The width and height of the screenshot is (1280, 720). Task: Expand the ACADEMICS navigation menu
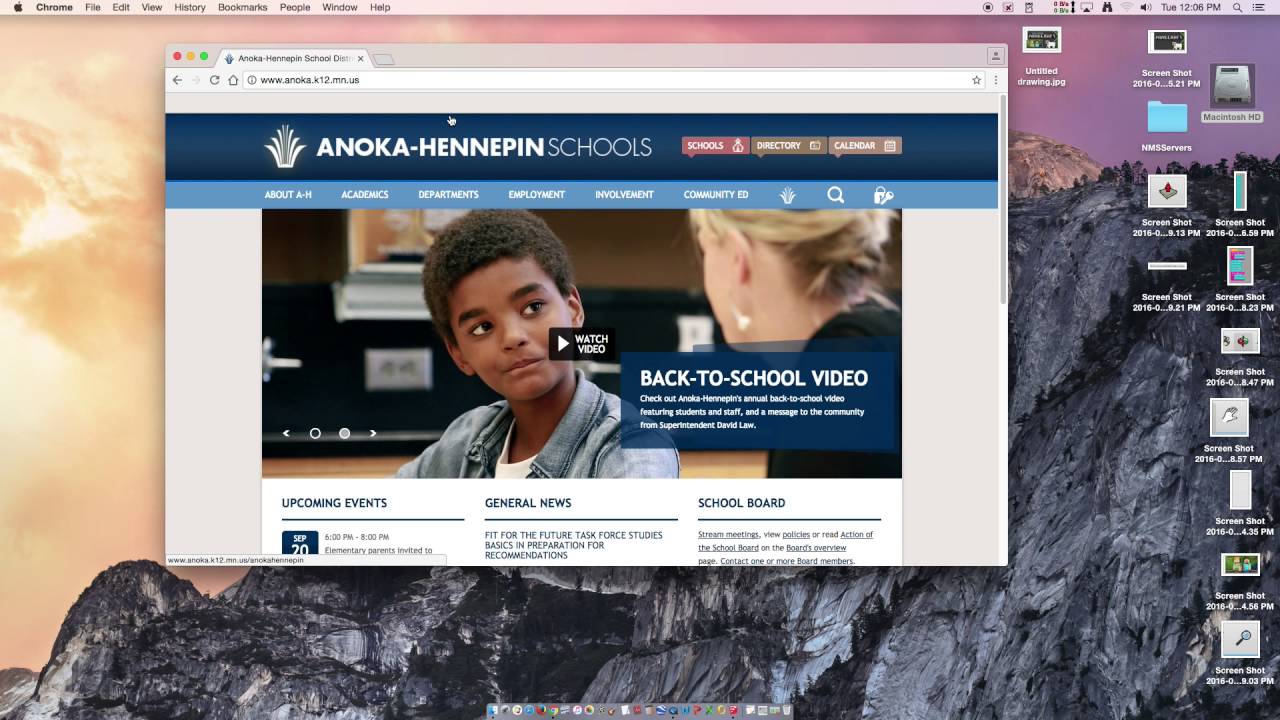pos(365,195)
